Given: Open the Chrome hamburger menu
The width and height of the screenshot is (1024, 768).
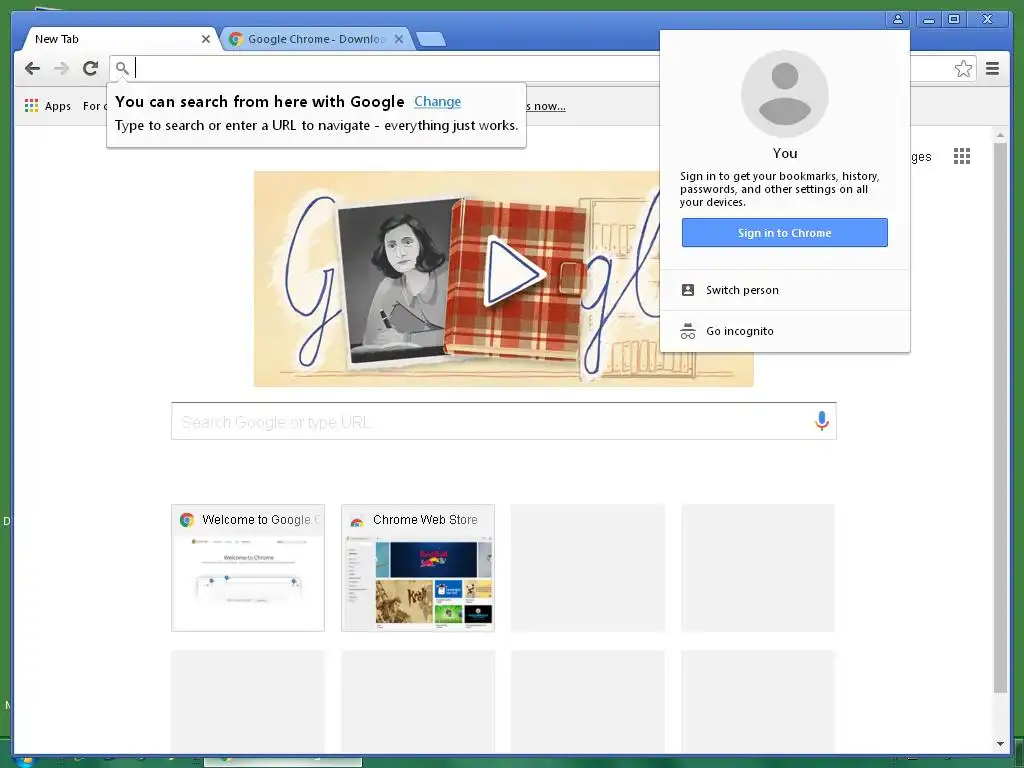Looking at the screenshot, I should point(992,69).
